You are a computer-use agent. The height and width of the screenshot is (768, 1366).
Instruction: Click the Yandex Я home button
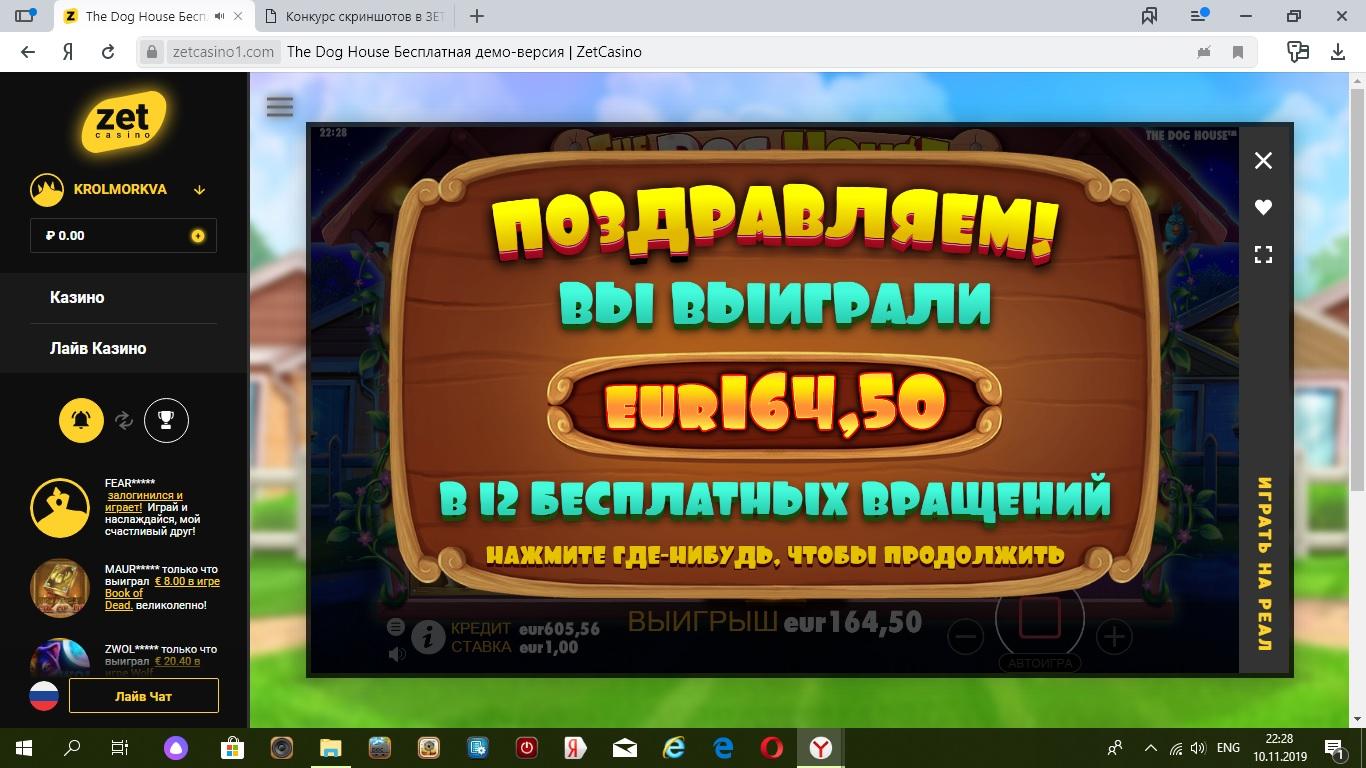[68, 52]
